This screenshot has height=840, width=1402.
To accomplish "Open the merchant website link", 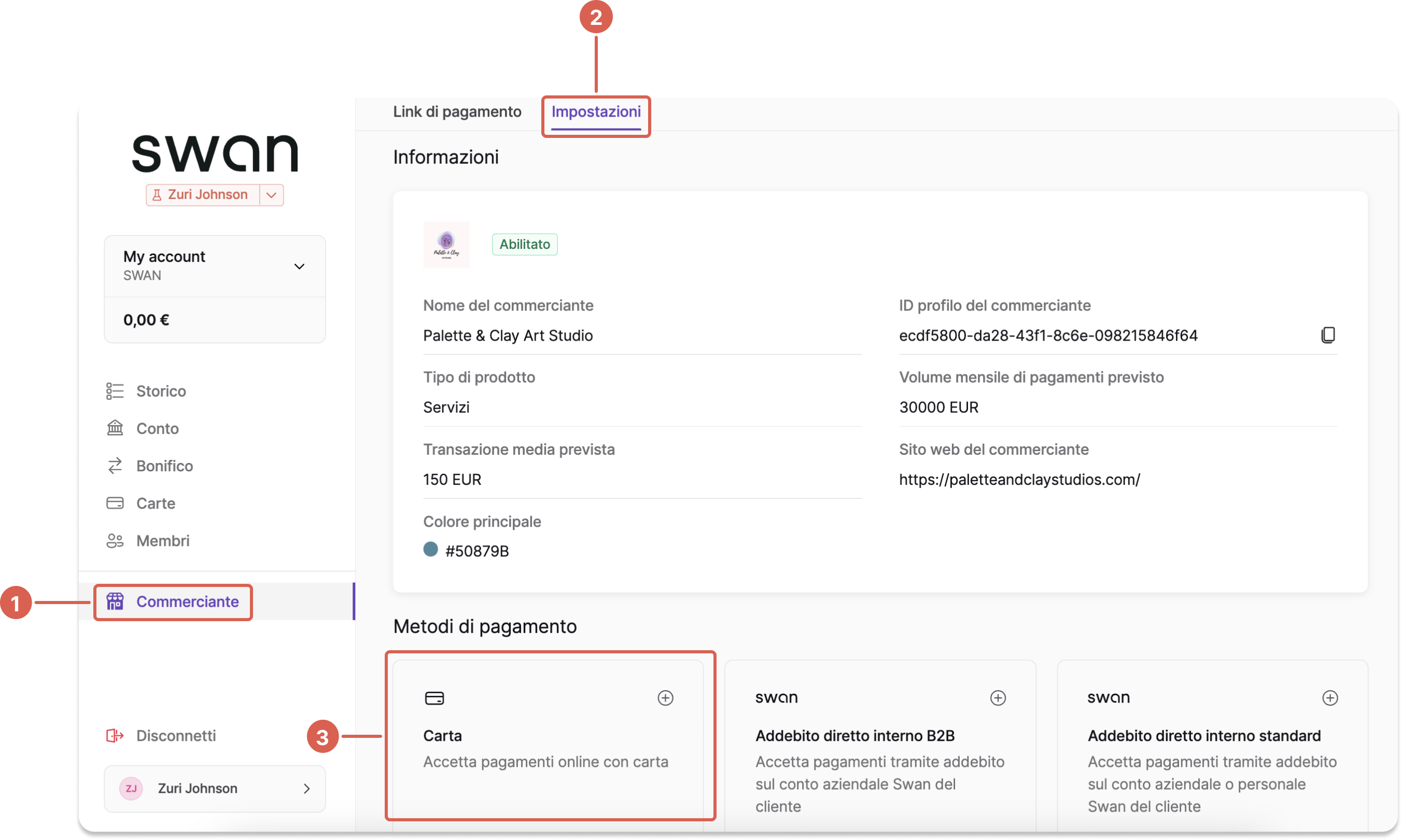I will (1019, 480).
